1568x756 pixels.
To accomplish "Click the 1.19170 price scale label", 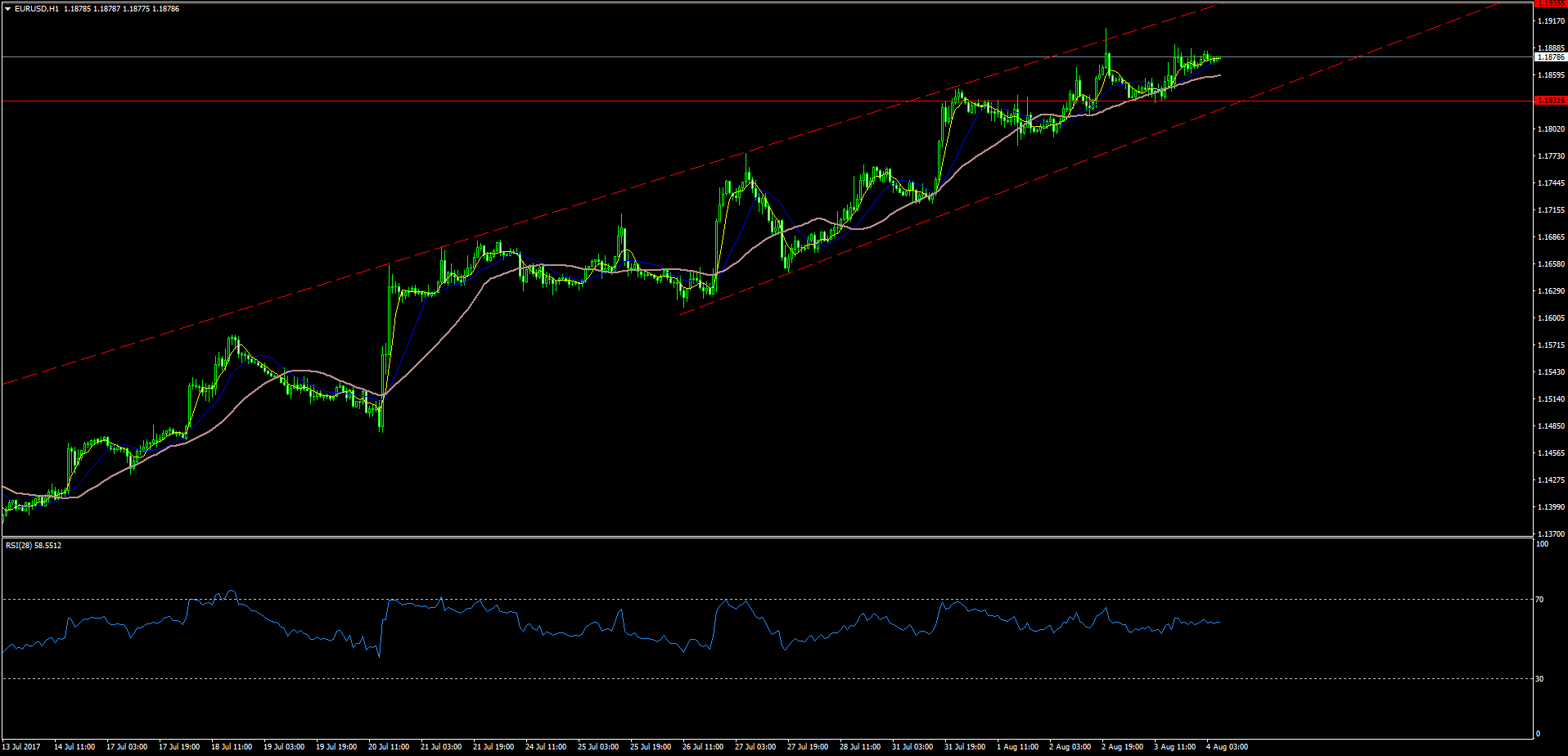I will tap(1552, 21).
